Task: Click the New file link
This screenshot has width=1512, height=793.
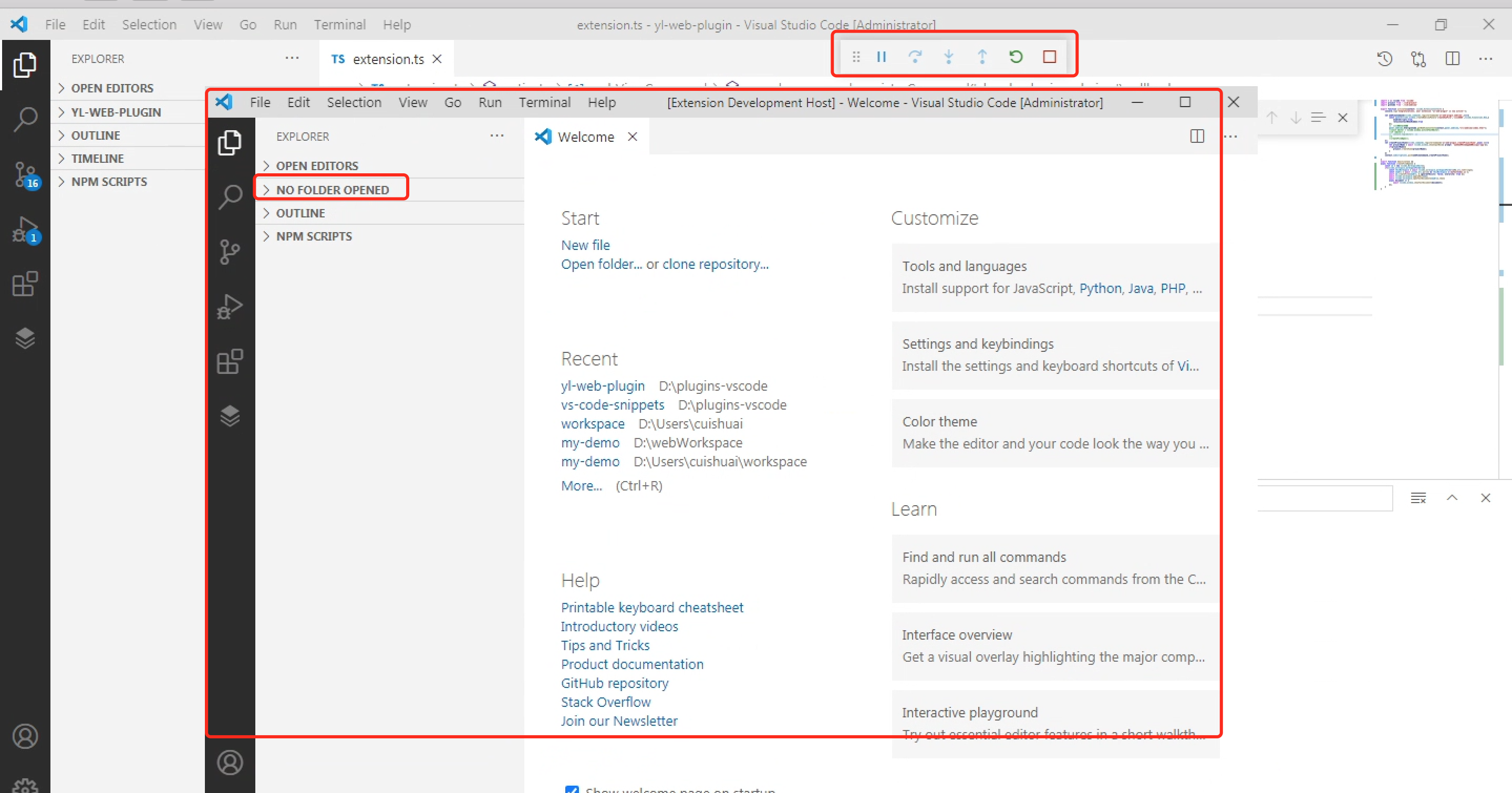Action: click(585, 245)
